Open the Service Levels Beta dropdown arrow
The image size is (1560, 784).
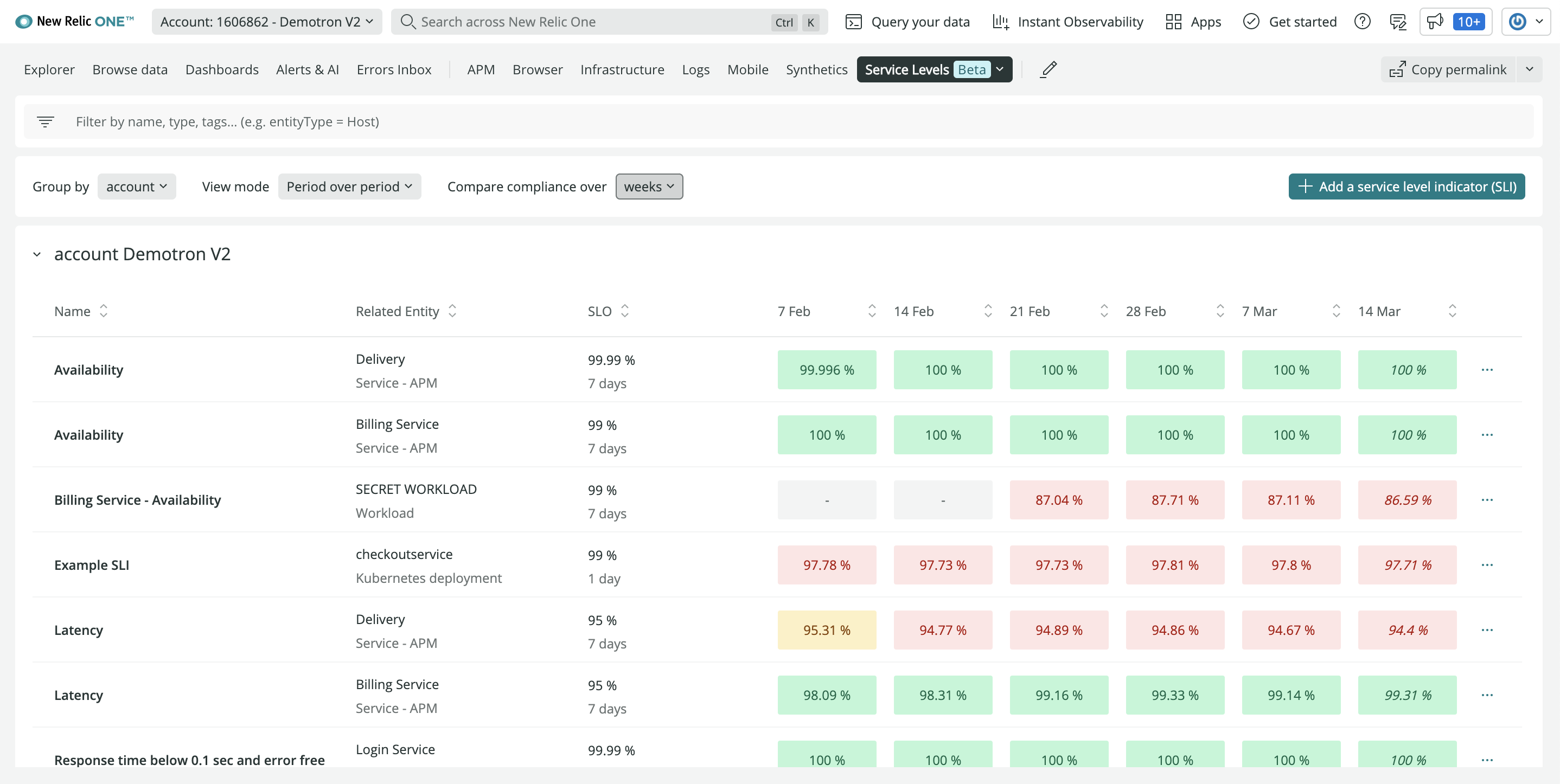tap(1000, 69)
